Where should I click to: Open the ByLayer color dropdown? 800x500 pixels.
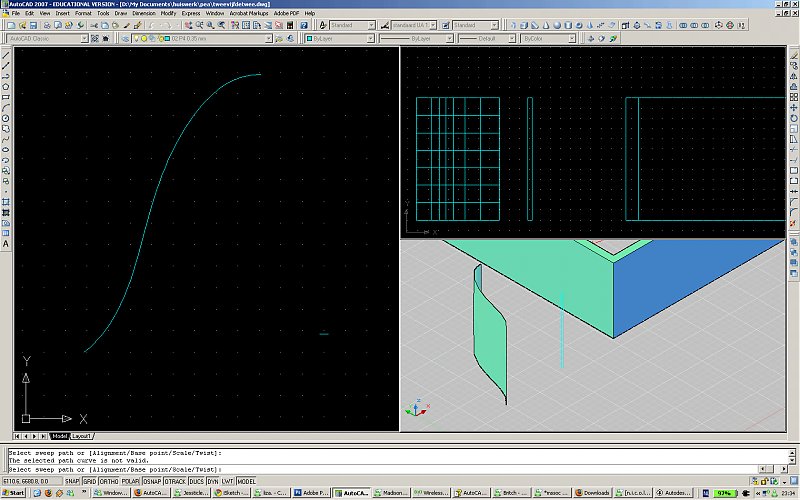point(370,38)
